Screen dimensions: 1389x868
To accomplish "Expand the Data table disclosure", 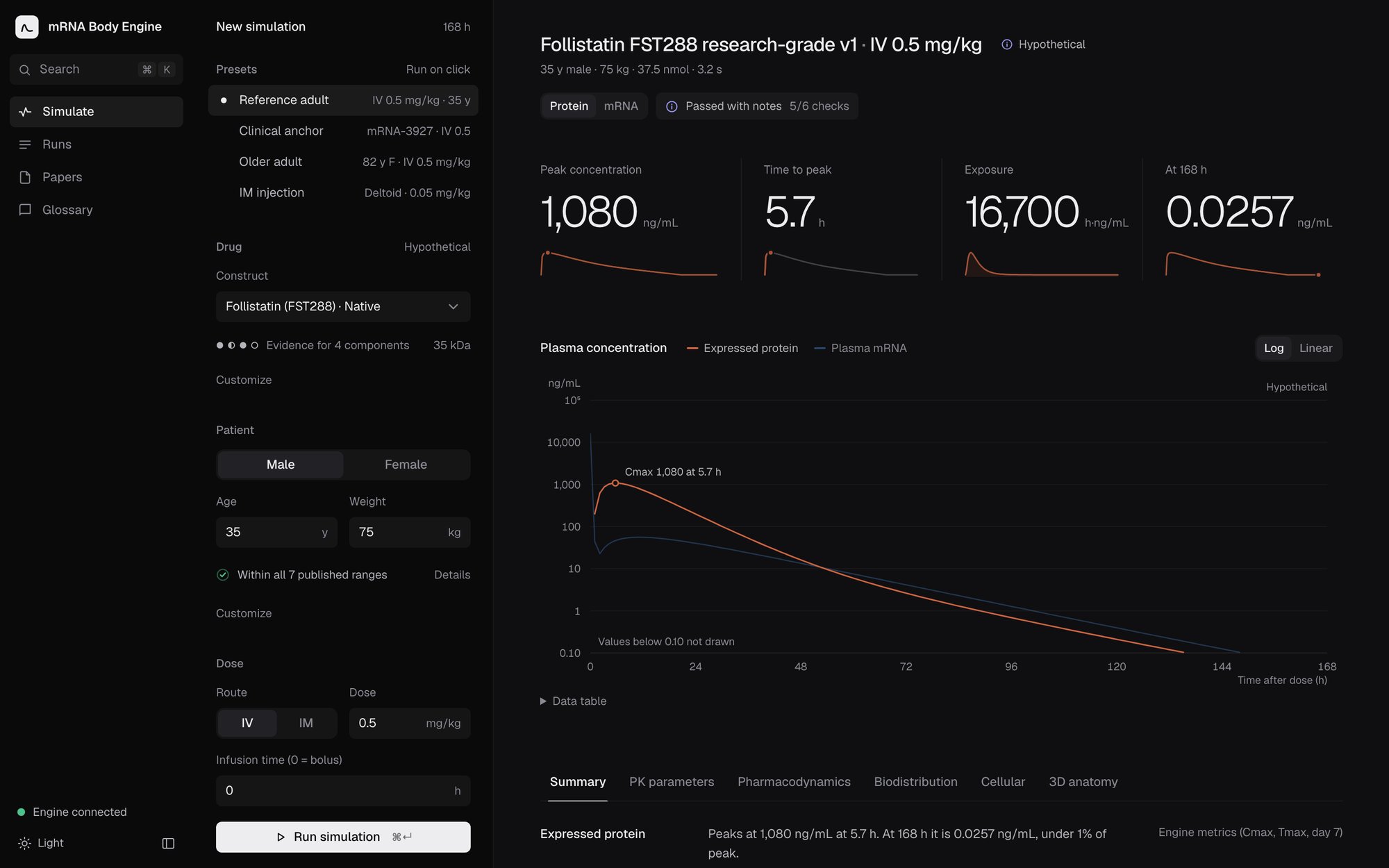I will 573,701.
